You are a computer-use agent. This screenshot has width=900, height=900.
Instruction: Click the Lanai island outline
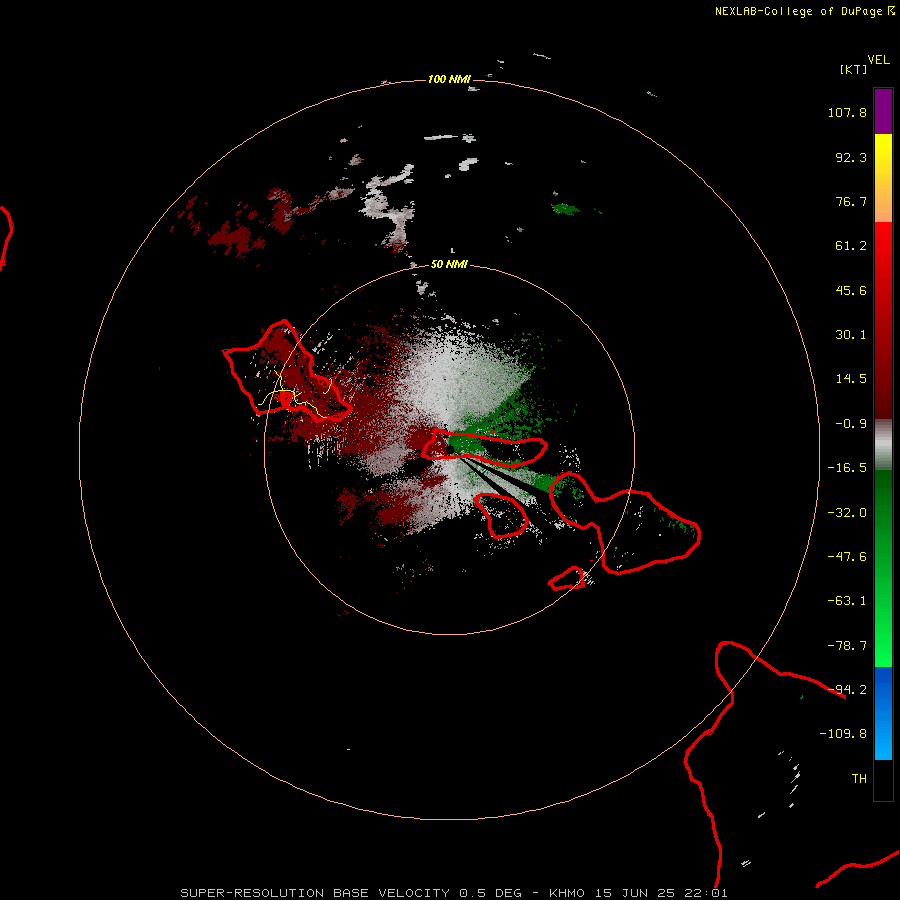tap(501, 515)
